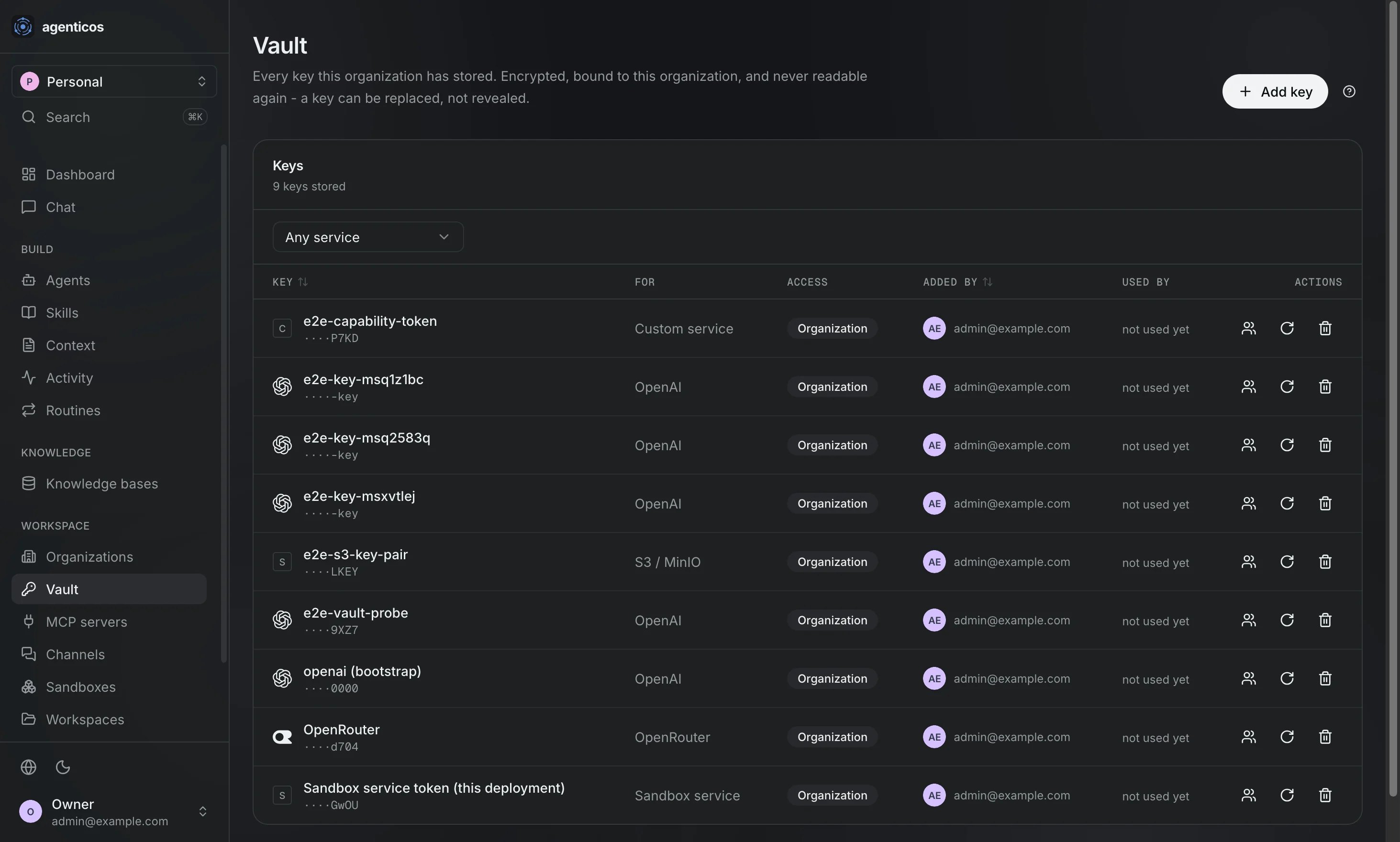The width and height of the screenshot is (1400, 842).
Task: Select Context in the sidebar
Action: [x=109, y=345]
